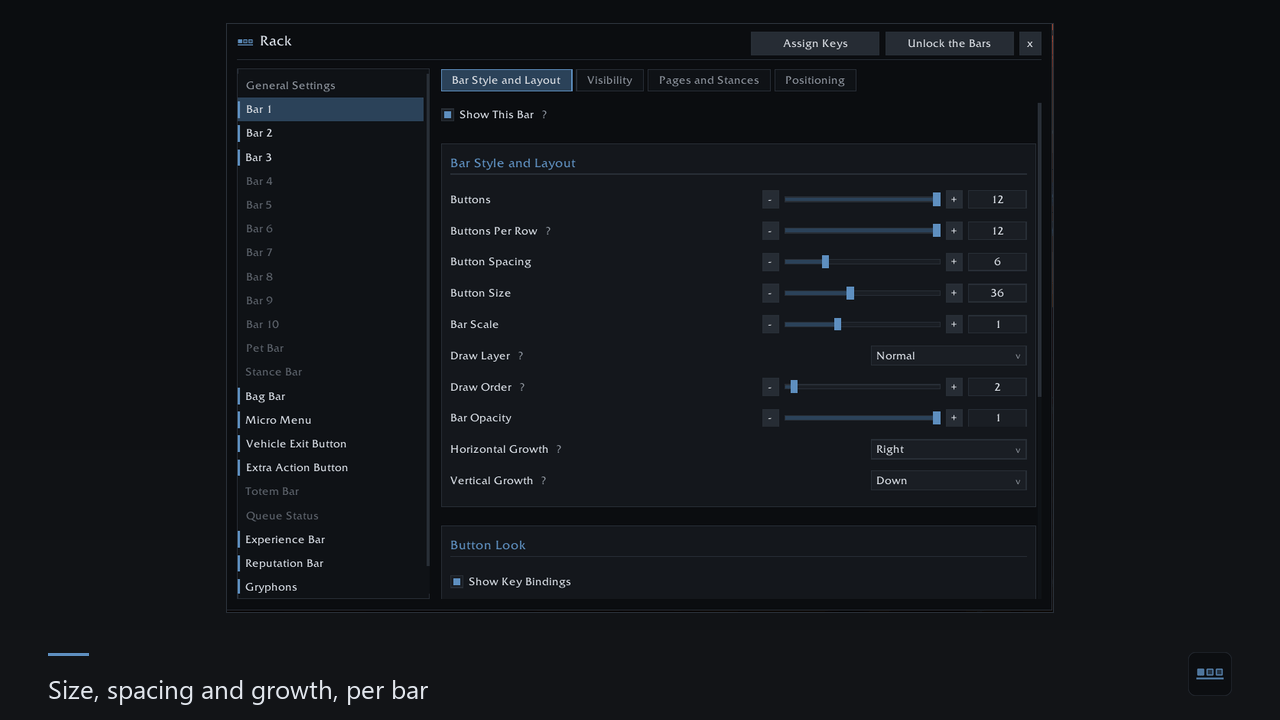Click the Draw Order help question mark
The width and height of the screenshot is (1280, 720).
click(x=522, y=387)
